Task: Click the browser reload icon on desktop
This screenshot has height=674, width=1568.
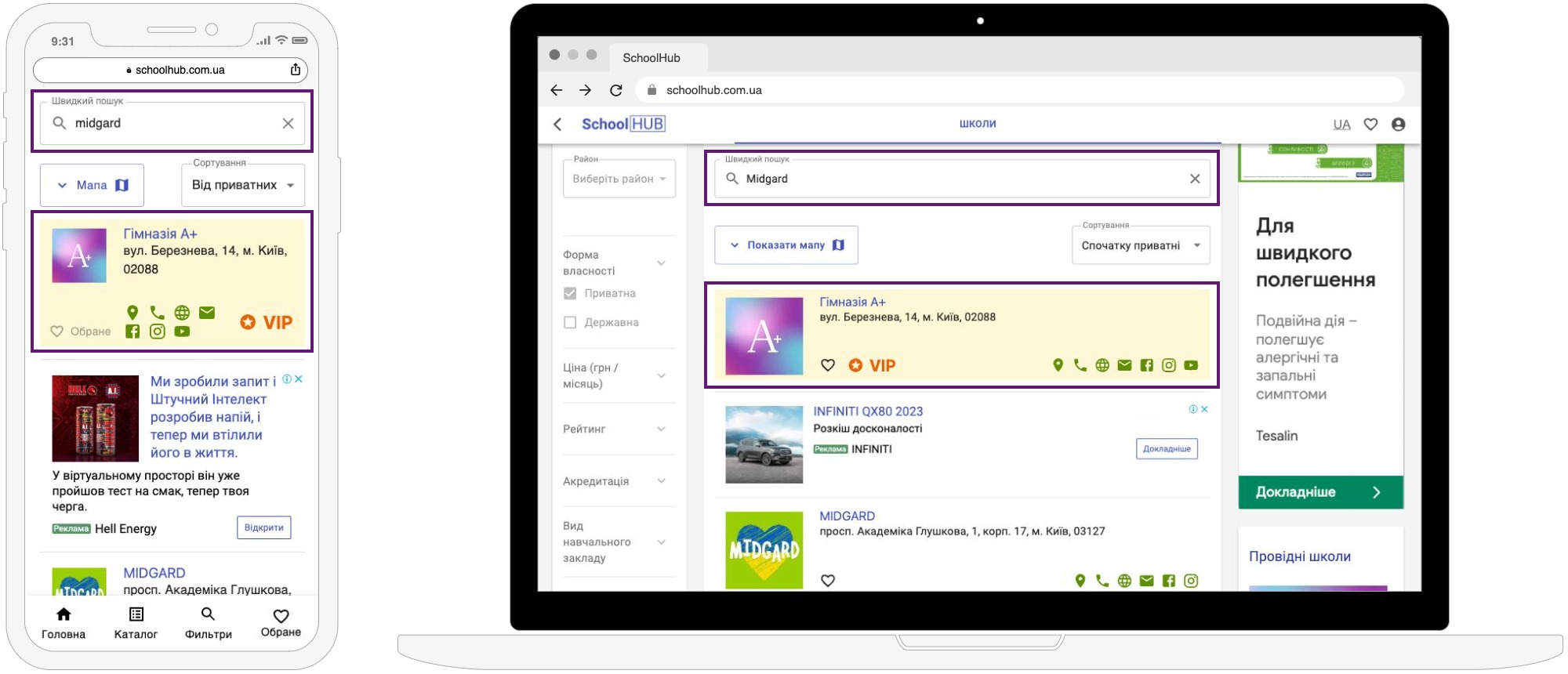Action: pos(616,90)
